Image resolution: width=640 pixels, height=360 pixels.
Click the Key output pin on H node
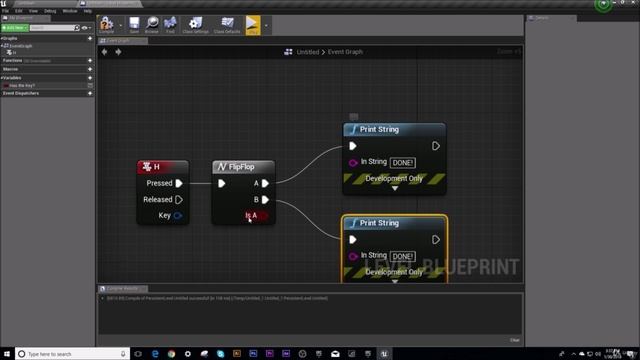178,216
